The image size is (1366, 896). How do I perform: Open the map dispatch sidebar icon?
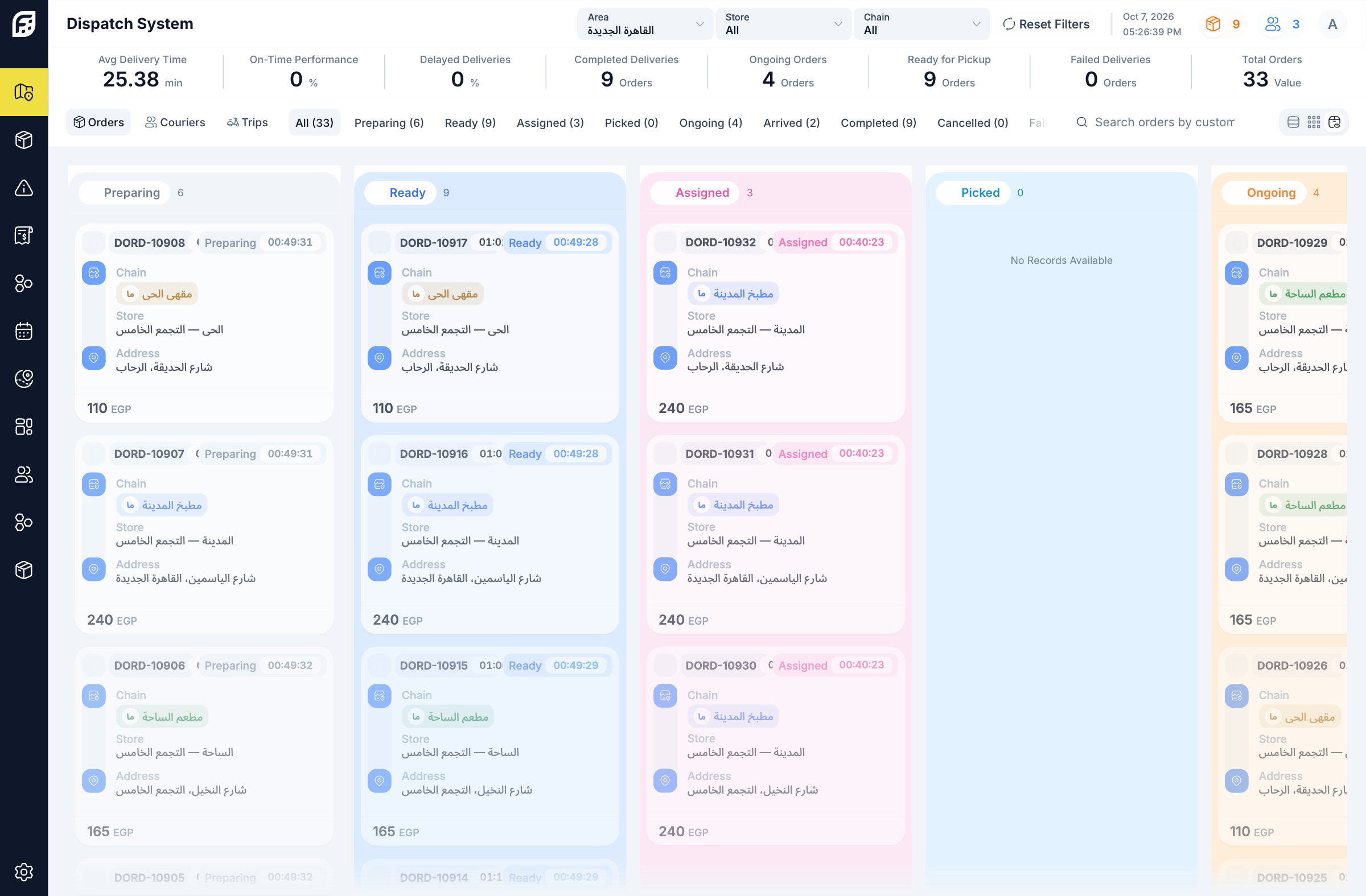tap(23, 92)
